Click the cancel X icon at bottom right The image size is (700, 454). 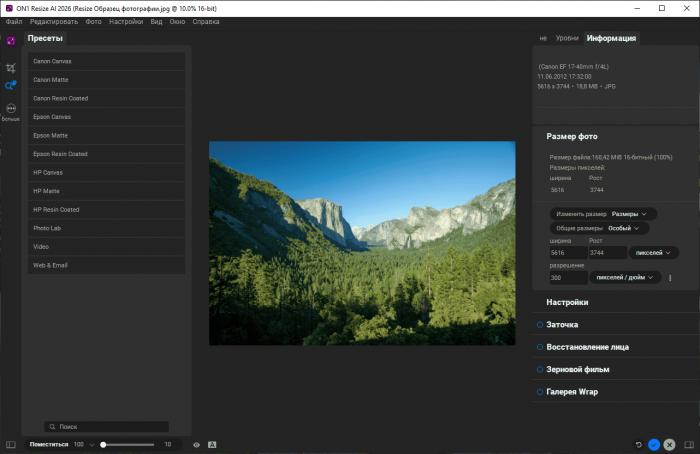(669, 444)
